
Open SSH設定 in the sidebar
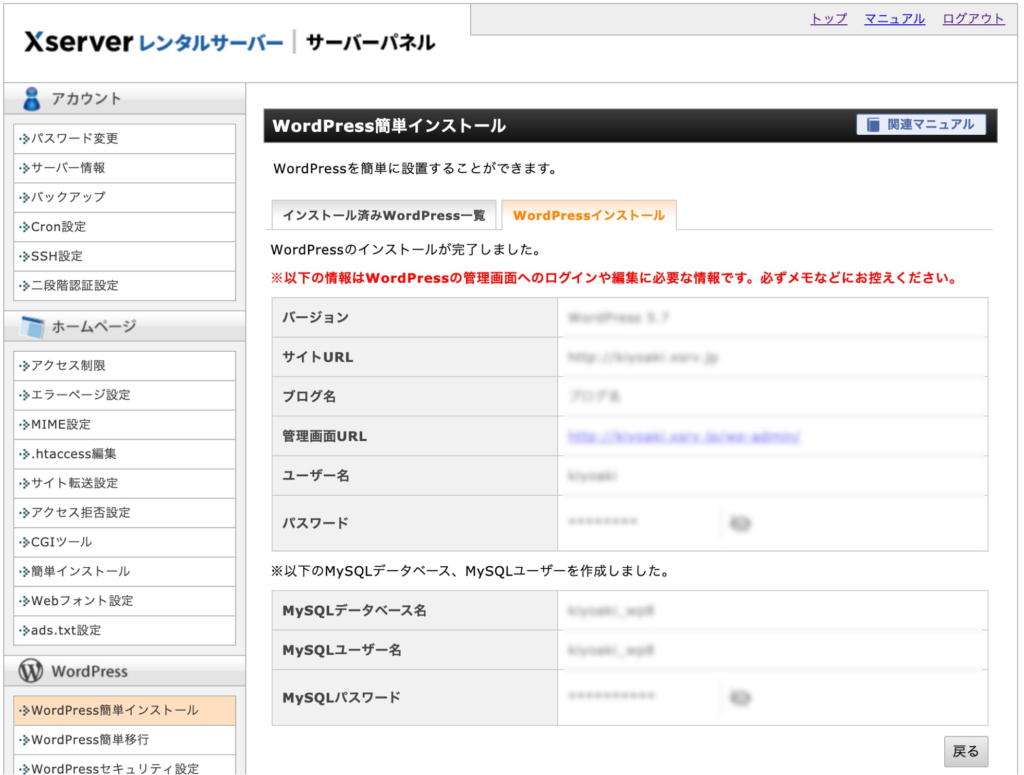click(x=124, y=256)
